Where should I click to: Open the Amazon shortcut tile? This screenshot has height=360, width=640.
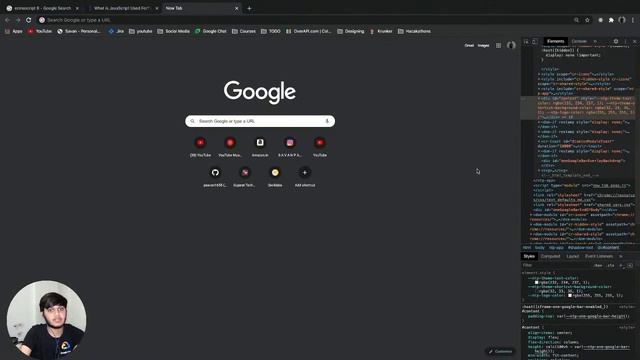pos(260,147)
